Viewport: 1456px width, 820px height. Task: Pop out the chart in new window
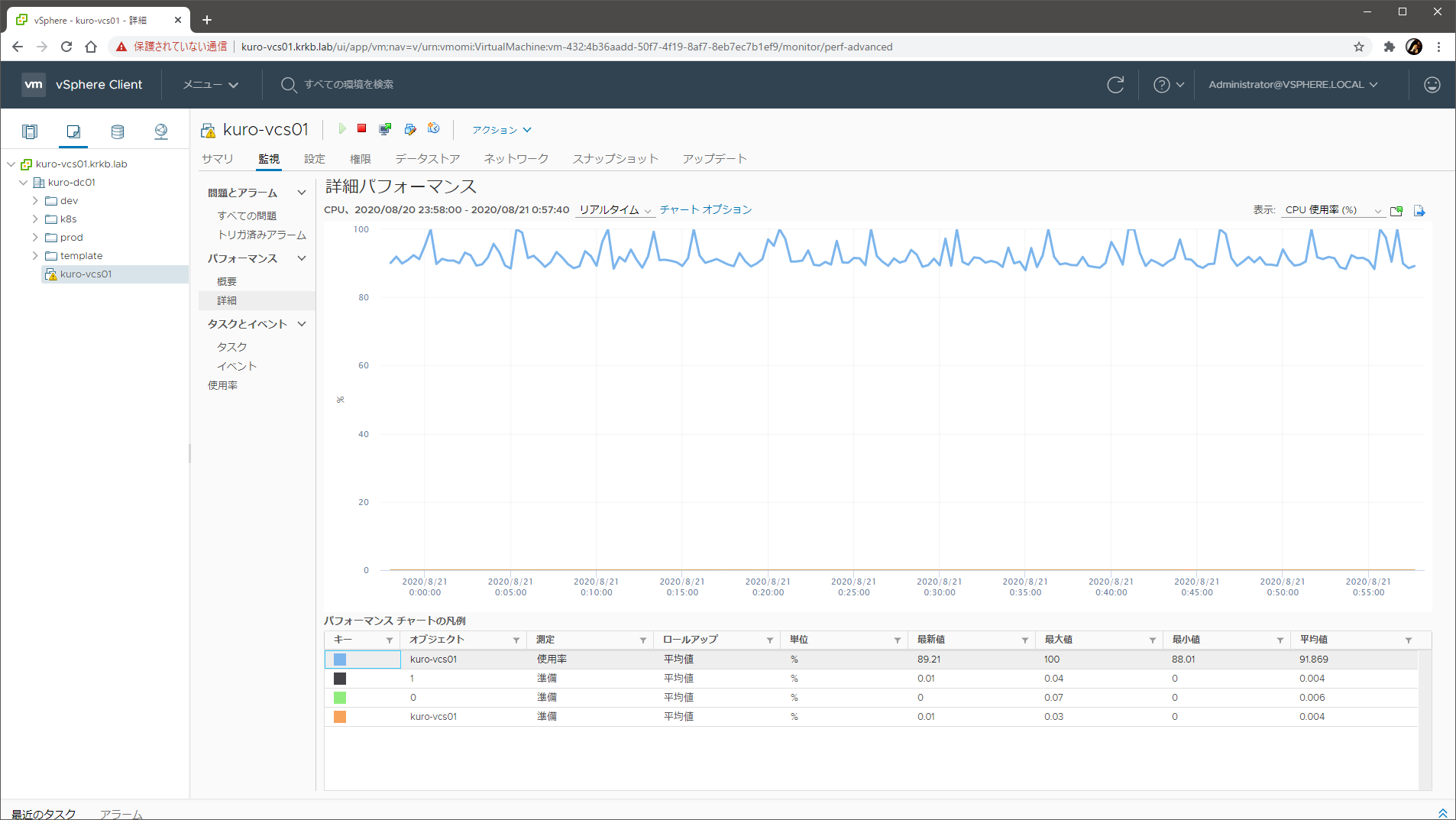(x=1396, y=211)
